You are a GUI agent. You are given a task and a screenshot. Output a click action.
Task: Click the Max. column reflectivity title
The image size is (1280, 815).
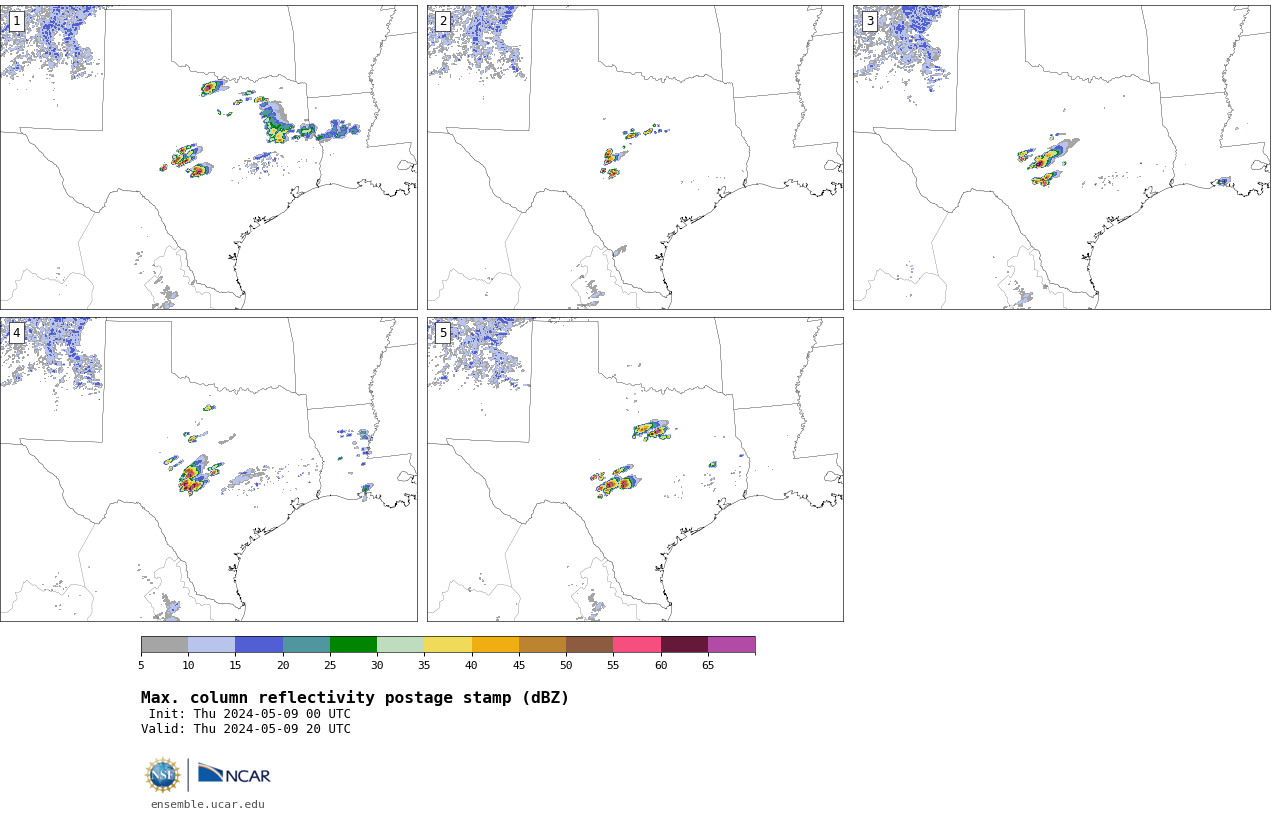point(355,698)
